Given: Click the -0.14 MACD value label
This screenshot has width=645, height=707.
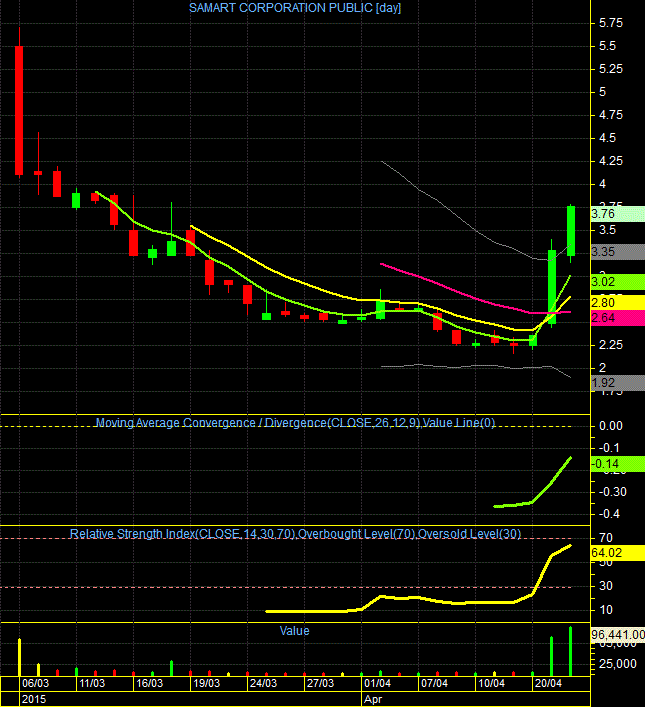Looking at the screenshot, I should click(617, 464).
